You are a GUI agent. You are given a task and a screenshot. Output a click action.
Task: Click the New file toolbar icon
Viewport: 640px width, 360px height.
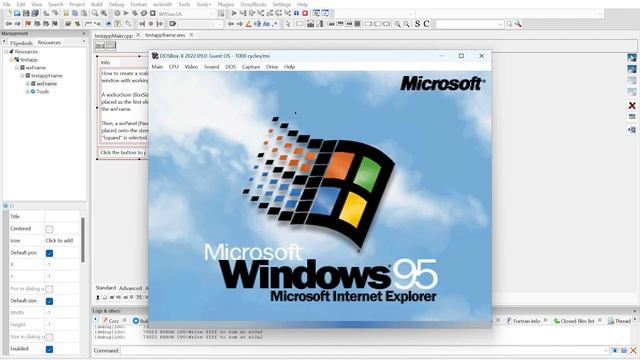pyautogui.click(x=8, y=13)
